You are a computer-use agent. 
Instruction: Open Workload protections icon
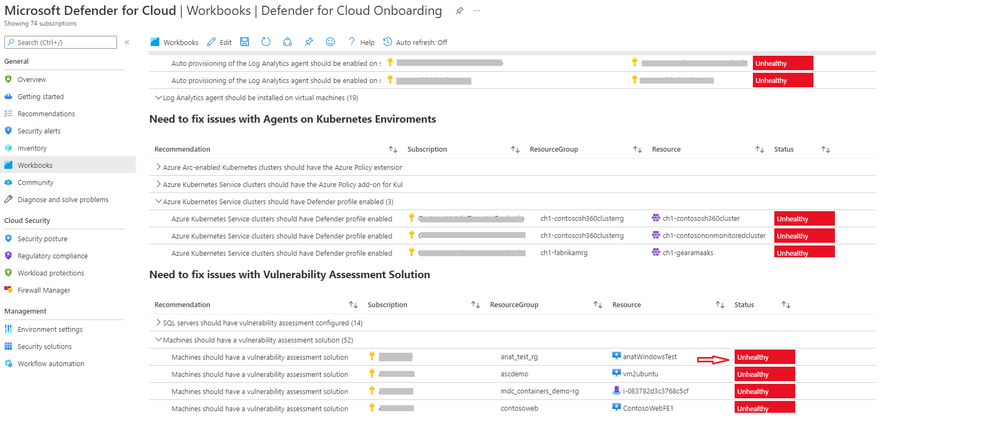pyautogui.click(x=8, y=273)
